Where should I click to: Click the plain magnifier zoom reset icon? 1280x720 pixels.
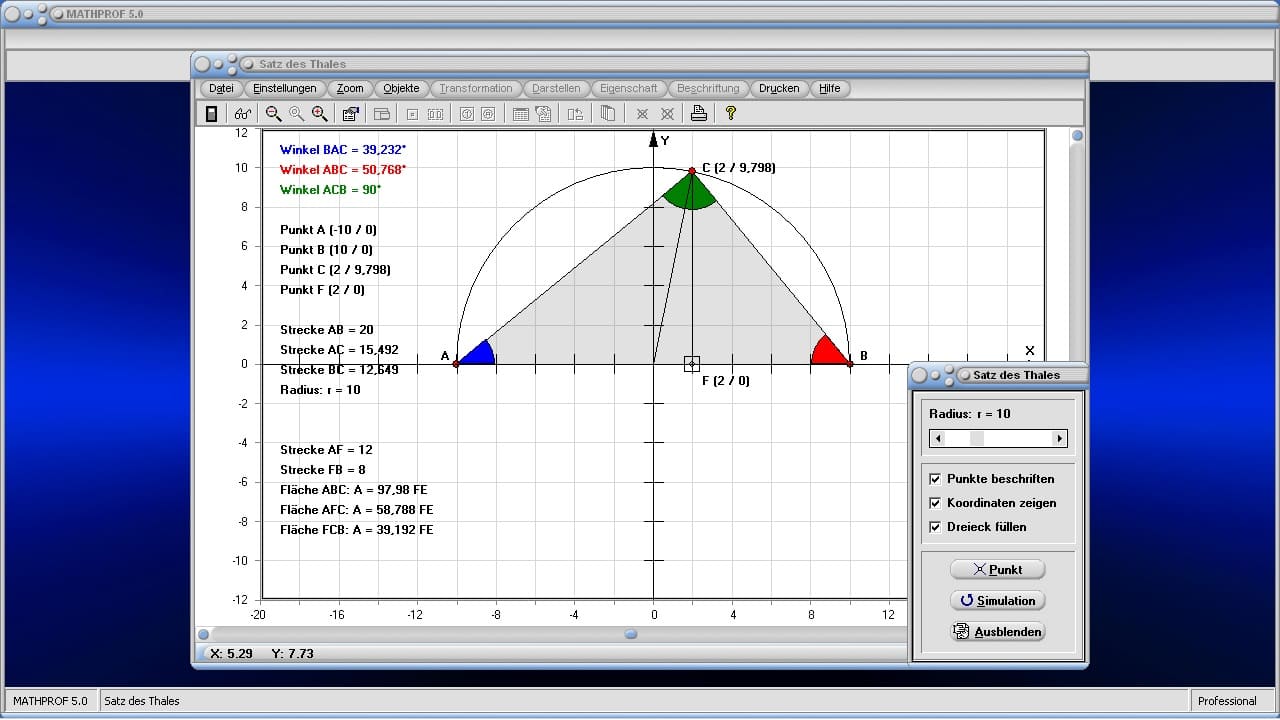click(296, 114)
